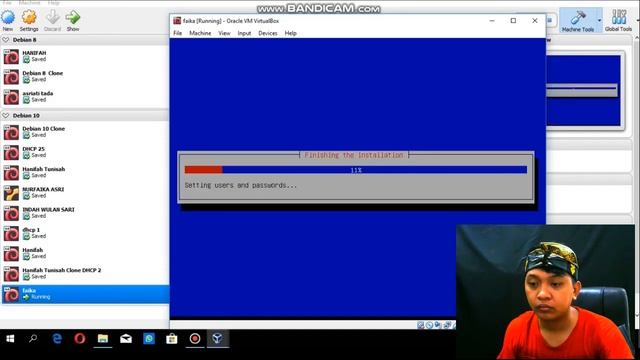Viewport: 640px width, 360px height.
Task: Expand the Machine Tools dropdown arrow
Action: tap(599, 20)
